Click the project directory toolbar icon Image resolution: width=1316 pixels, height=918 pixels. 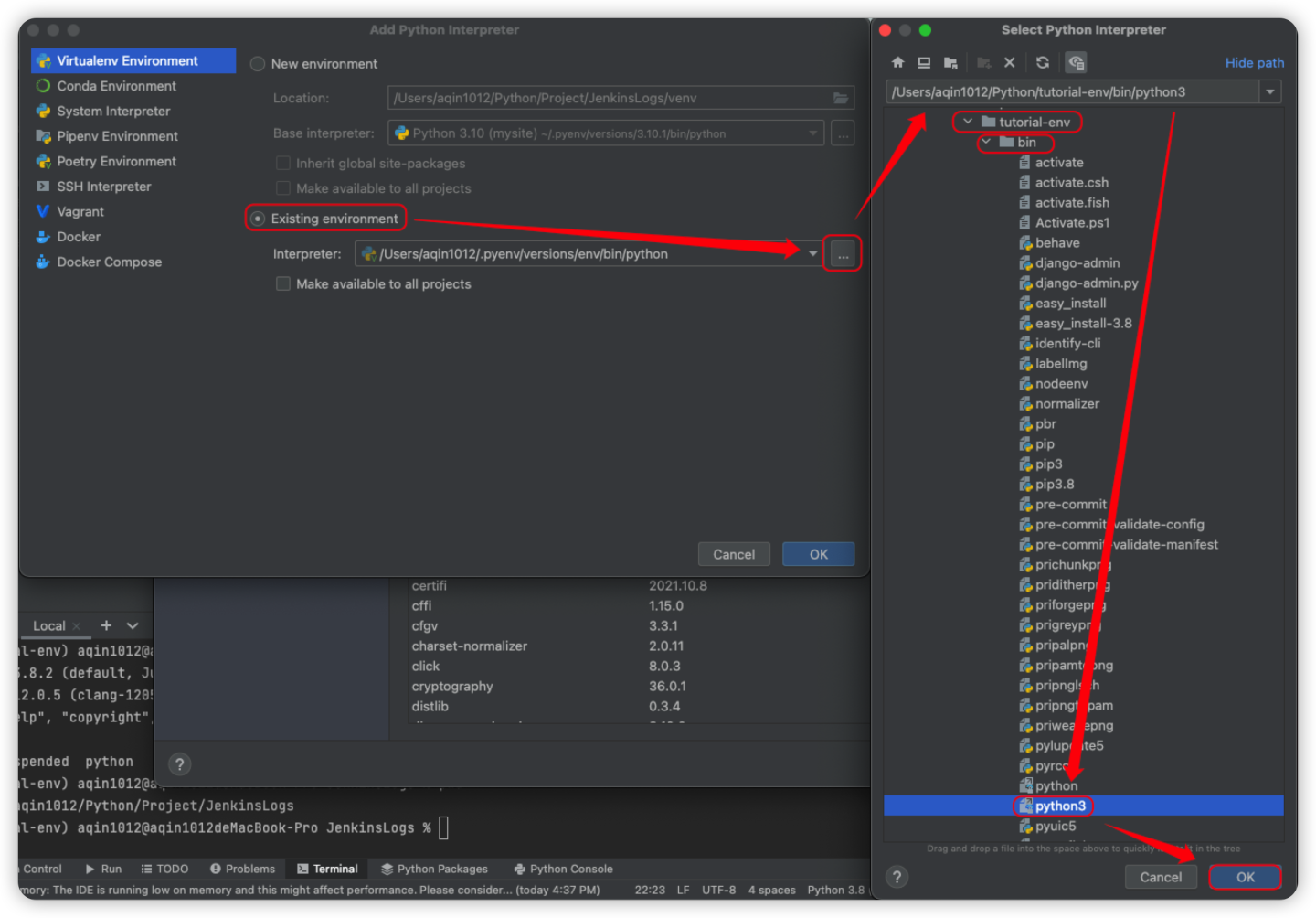click(950, 62)
